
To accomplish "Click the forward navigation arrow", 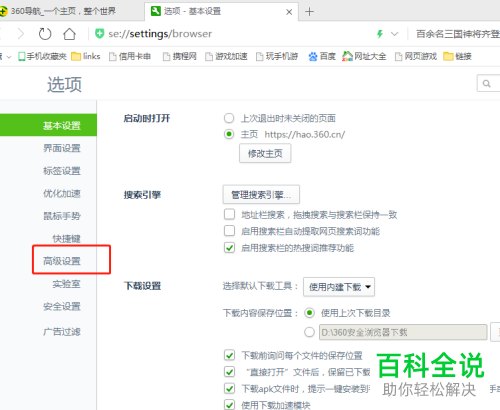I will point(21,34).
